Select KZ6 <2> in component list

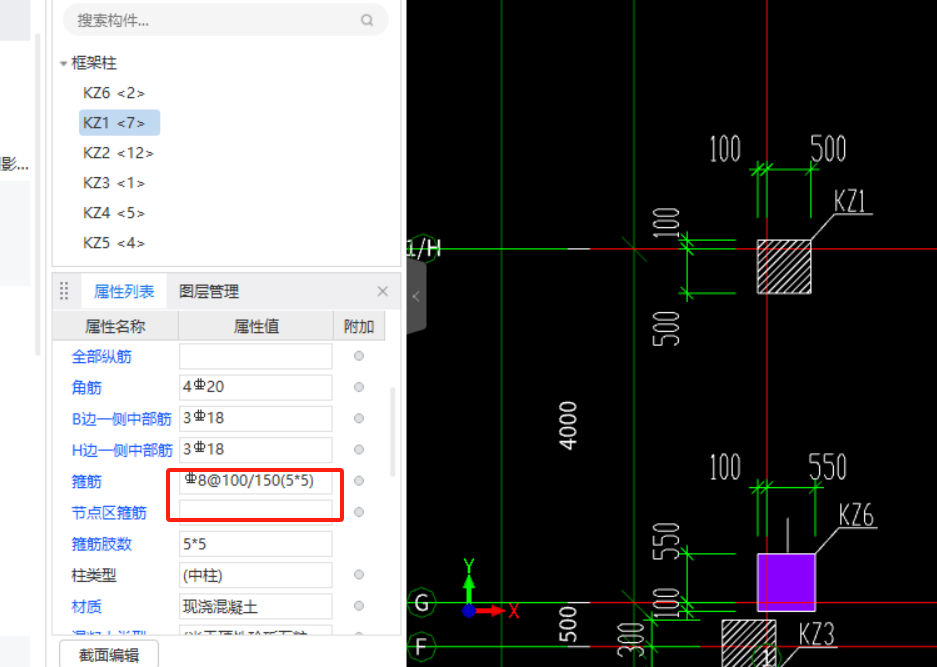click(114, 93)
